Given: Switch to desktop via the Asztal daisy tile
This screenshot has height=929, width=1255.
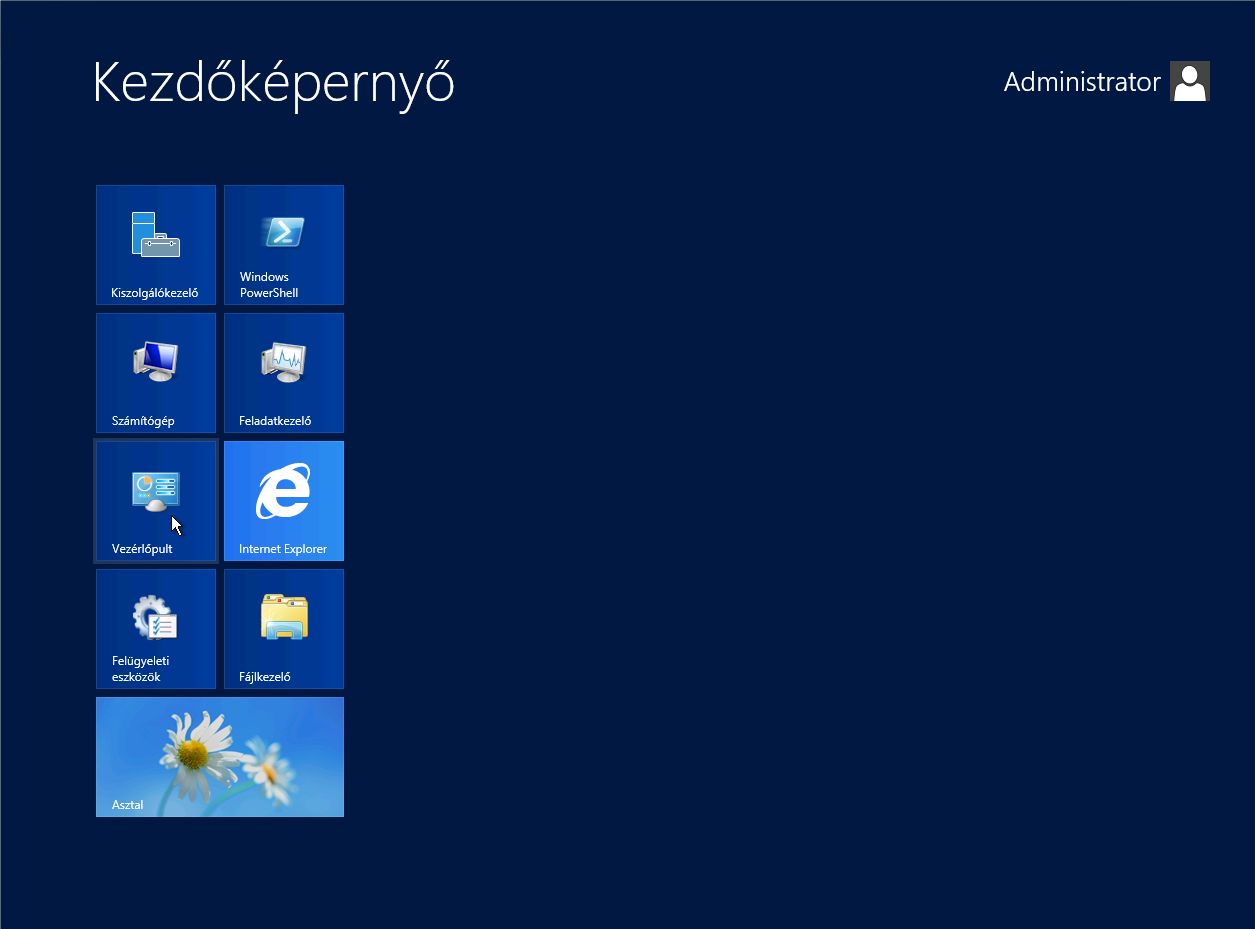Looking at the screenshot, I should point(220,750).
